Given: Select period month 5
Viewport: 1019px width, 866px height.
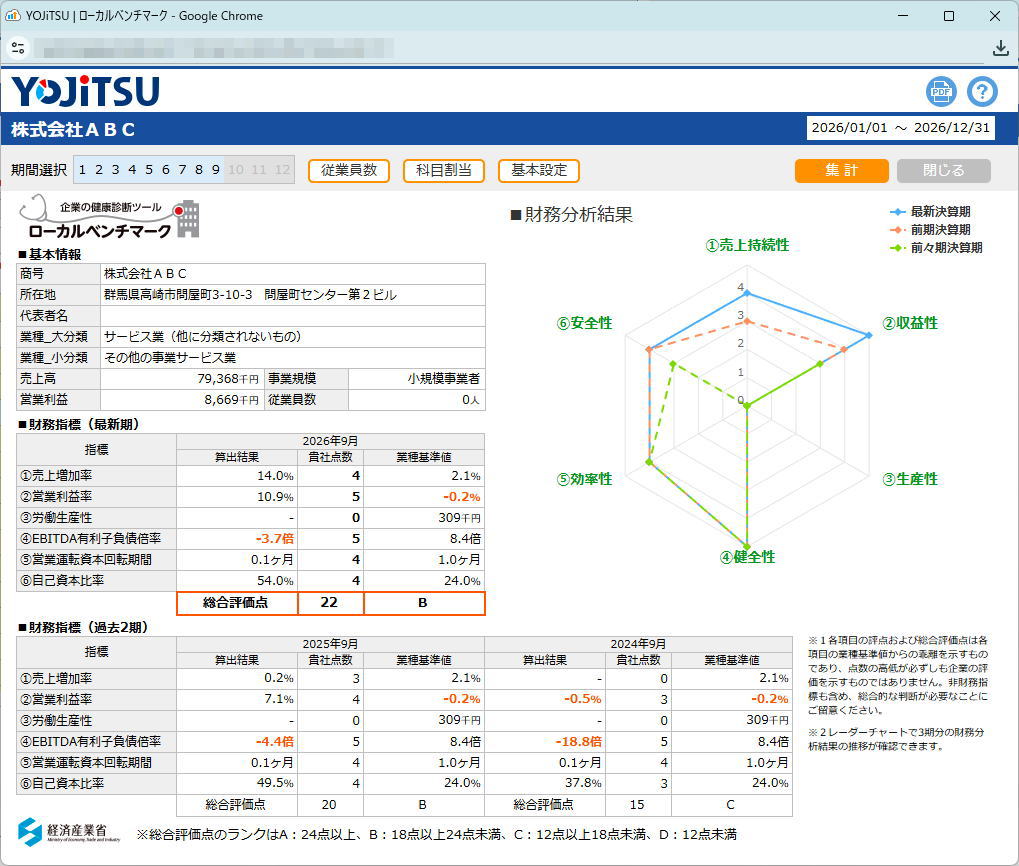Looking at the screenshot, I should [148, 170].
